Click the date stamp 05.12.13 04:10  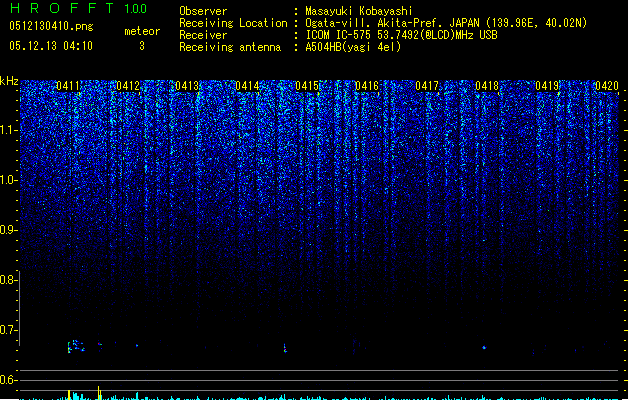coord(51,46)
